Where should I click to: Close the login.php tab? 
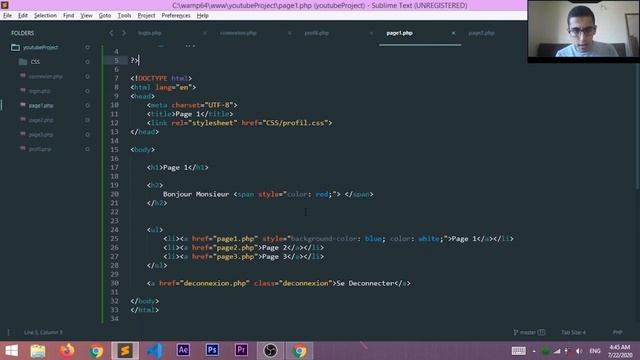click(205, 33)
